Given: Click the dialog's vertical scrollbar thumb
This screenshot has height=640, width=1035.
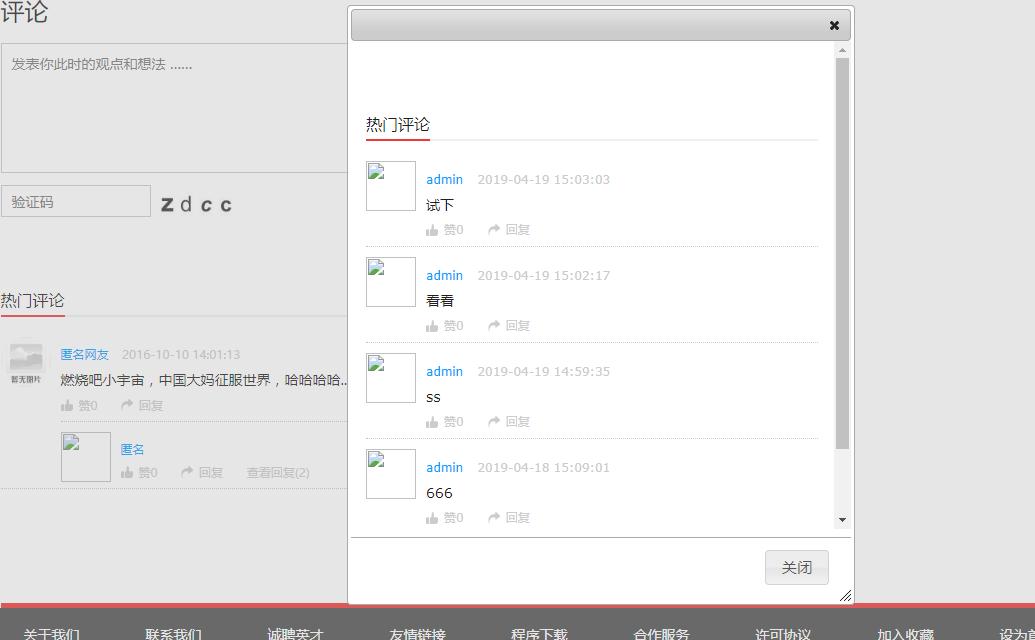Looking at the screenshot, I should click(842, 253).
